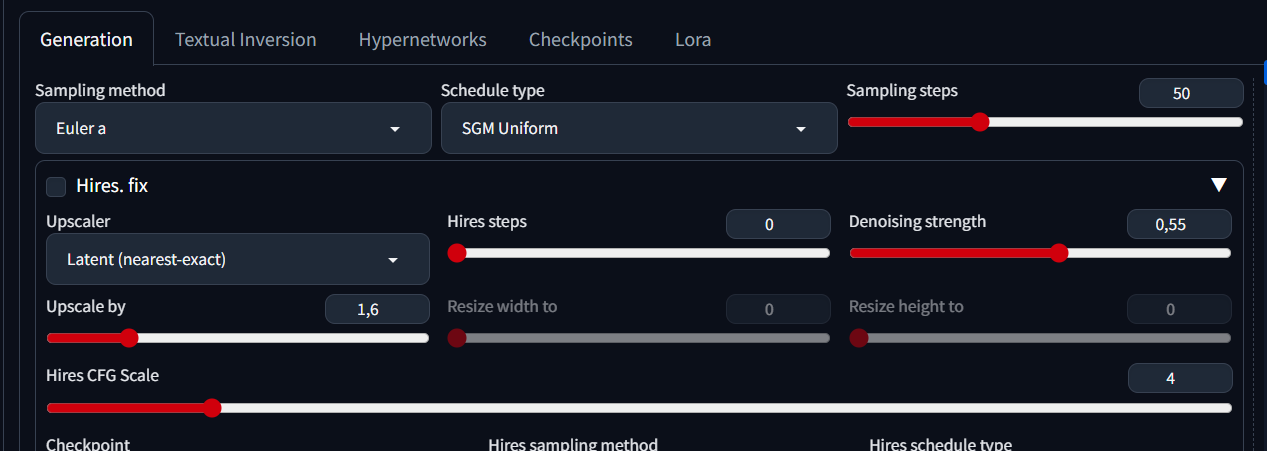Viewport: 1267px width, 451px height.
Task: Open the Upscaler dropdown
Action: click(x=237, y=260)
